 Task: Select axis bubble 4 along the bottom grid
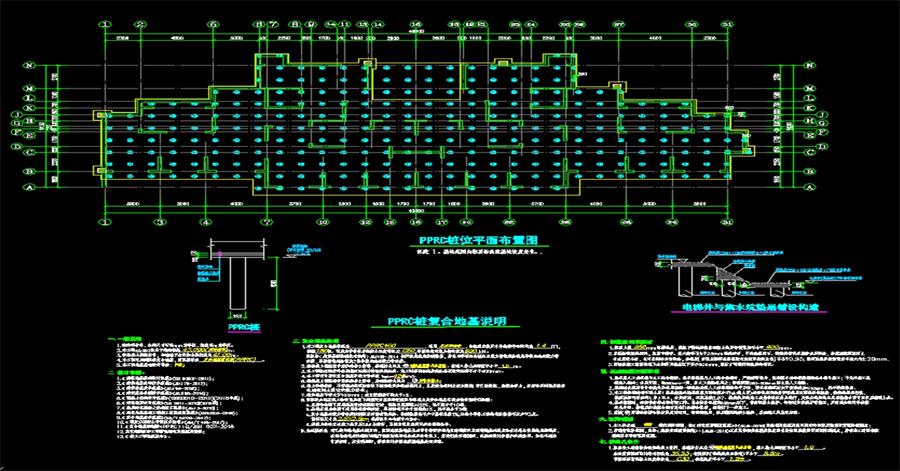(205, 221)
